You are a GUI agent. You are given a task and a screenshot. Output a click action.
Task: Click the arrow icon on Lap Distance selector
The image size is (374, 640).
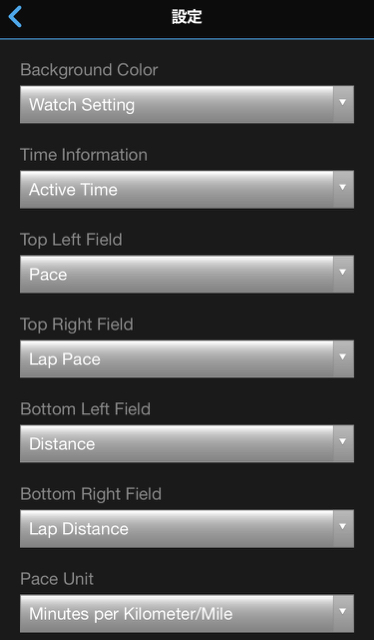[x=343, y=526]
